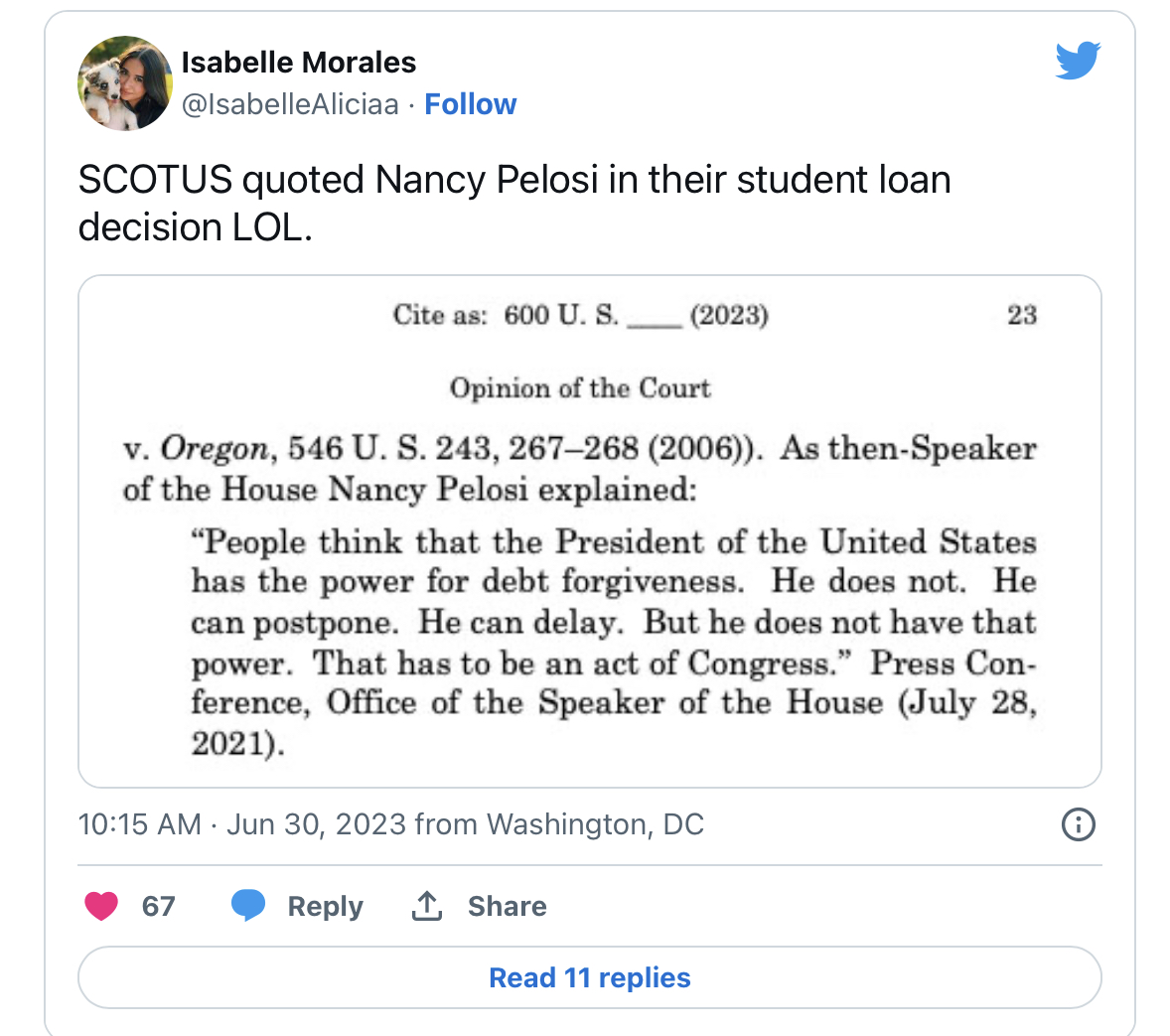The height and width of the screenshot is (1036, 1170).
Task: Click the blue reply speech bubble icon
Action: pos(247,906)
